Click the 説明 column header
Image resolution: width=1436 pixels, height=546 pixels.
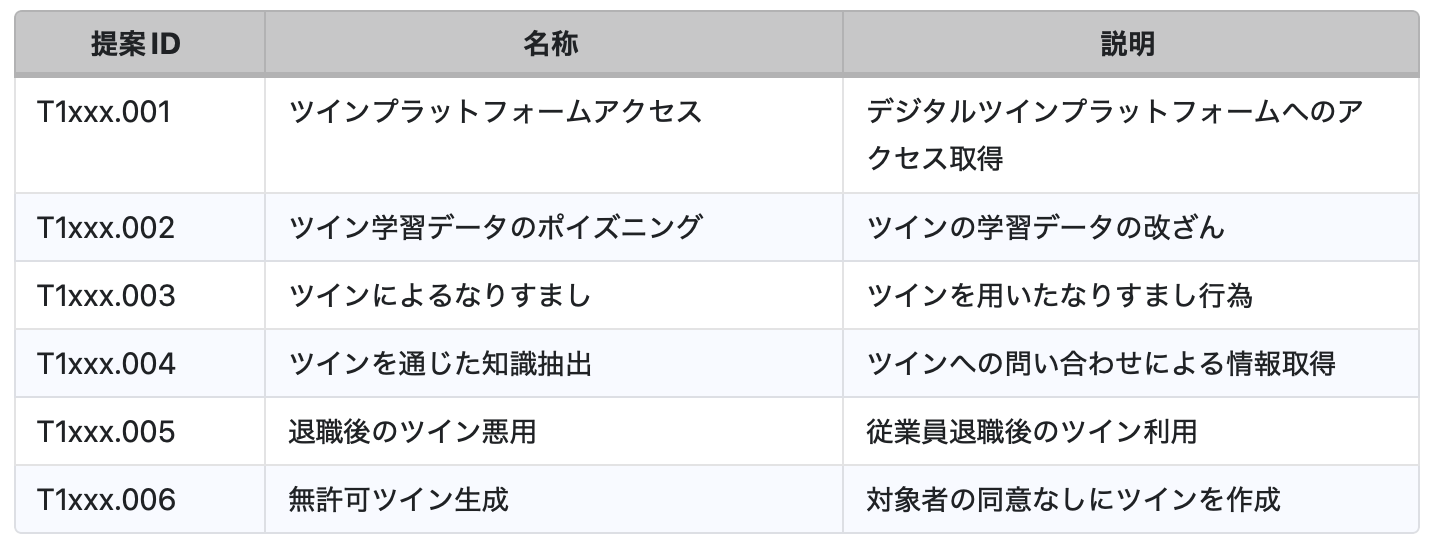pyautogui.click(x=1127, y=45)
